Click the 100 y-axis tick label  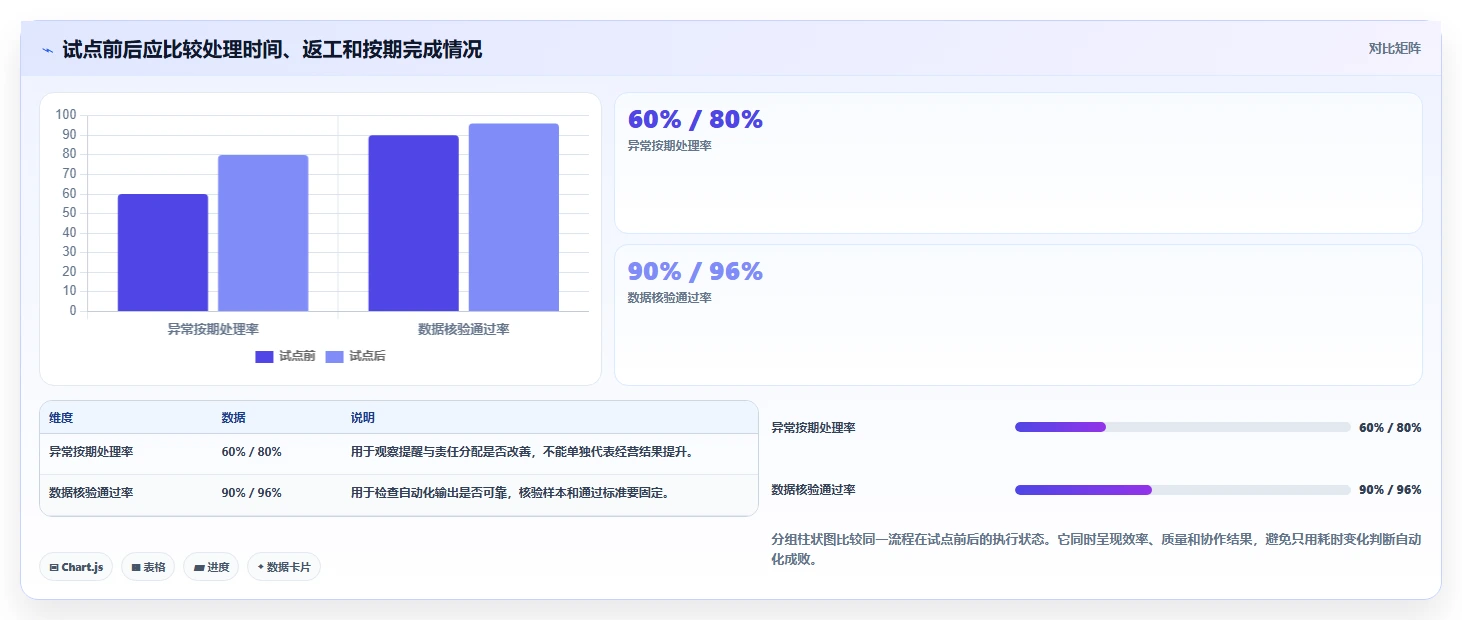point(66,115)
